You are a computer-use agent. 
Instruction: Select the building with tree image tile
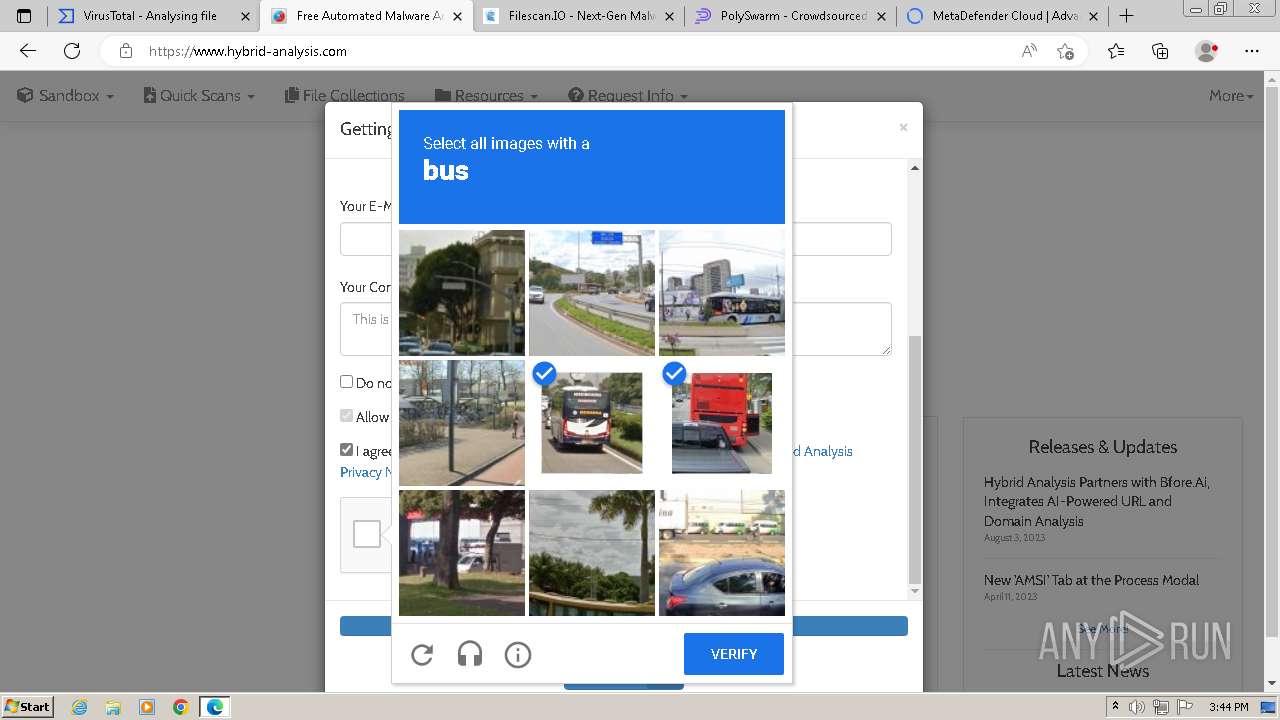pos(462,293)
